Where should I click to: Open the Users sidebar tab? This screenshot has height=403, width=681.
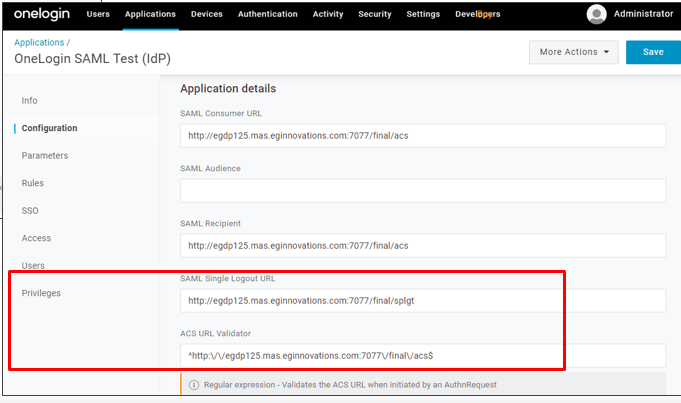click(x=33, y=265)
